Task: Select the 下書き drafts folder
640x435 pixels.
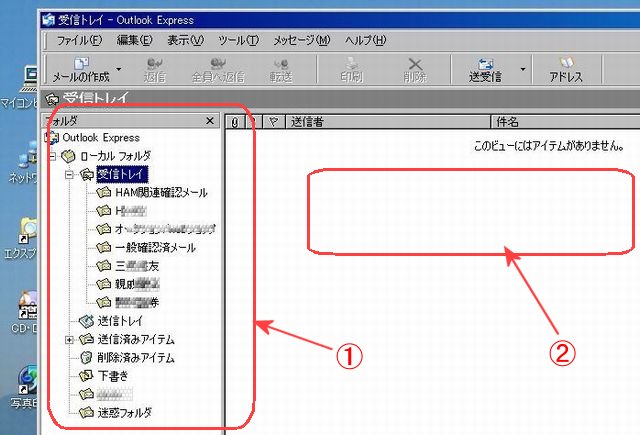Action: (113, 376)
